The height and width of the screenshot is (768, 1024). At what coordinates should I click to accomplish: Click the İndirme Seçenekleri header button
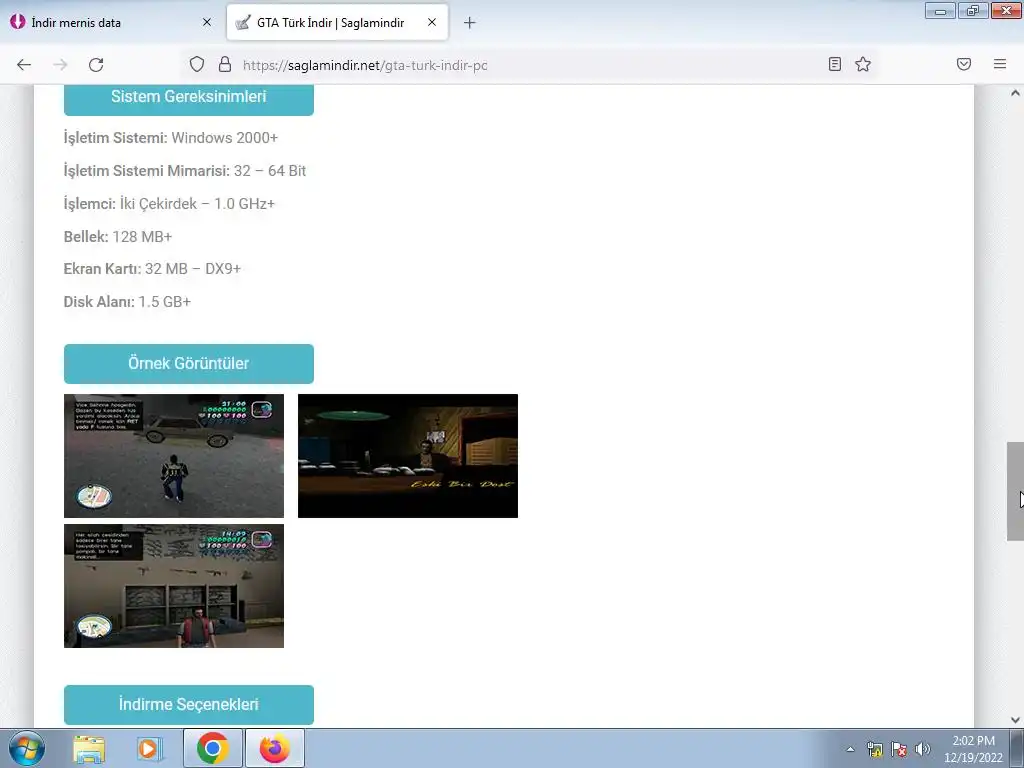point(189,705)
